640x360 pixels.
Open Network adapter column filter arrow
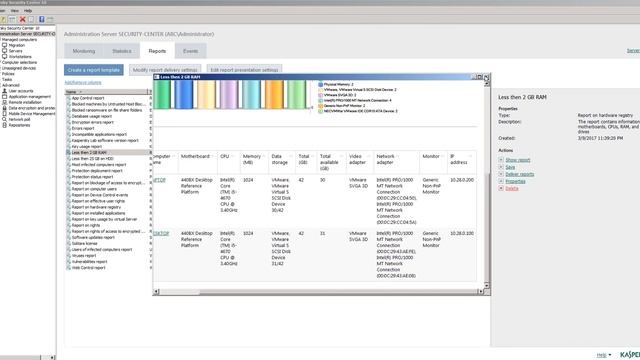click(x=398, y=156)
